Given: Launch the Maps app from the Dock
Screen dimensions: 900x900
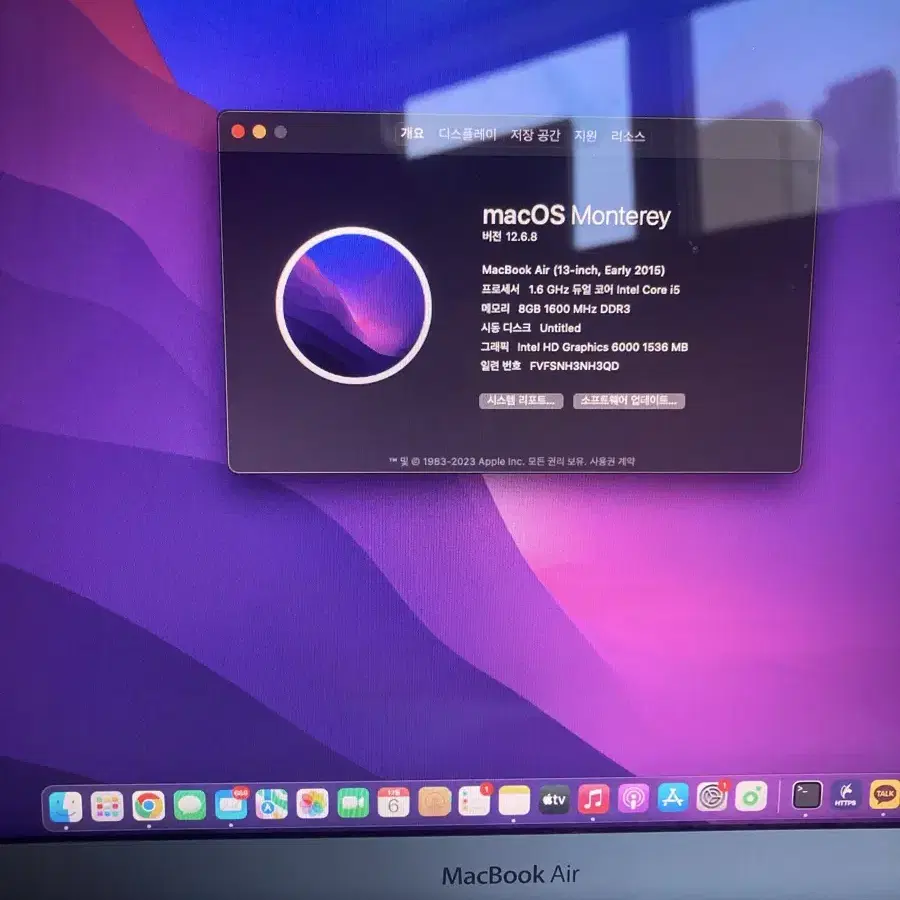Looking at the screenshot, I should 271,804.
